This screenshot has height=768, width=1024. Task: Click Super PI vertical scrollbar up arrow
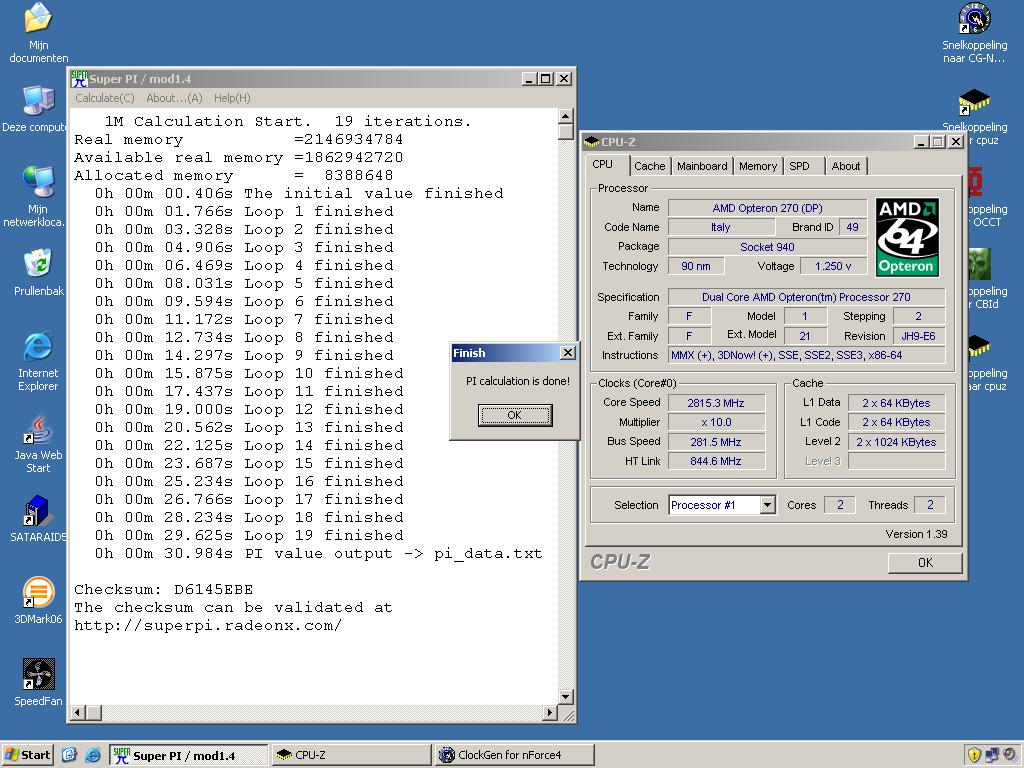566,116
